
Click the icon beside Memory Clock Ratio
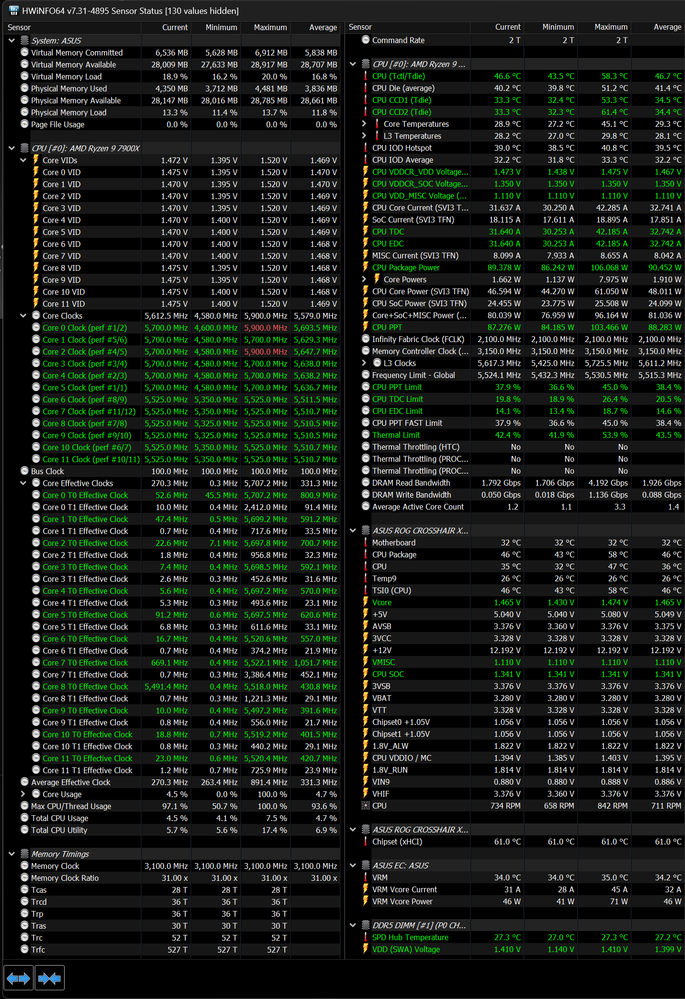point(24,877)
